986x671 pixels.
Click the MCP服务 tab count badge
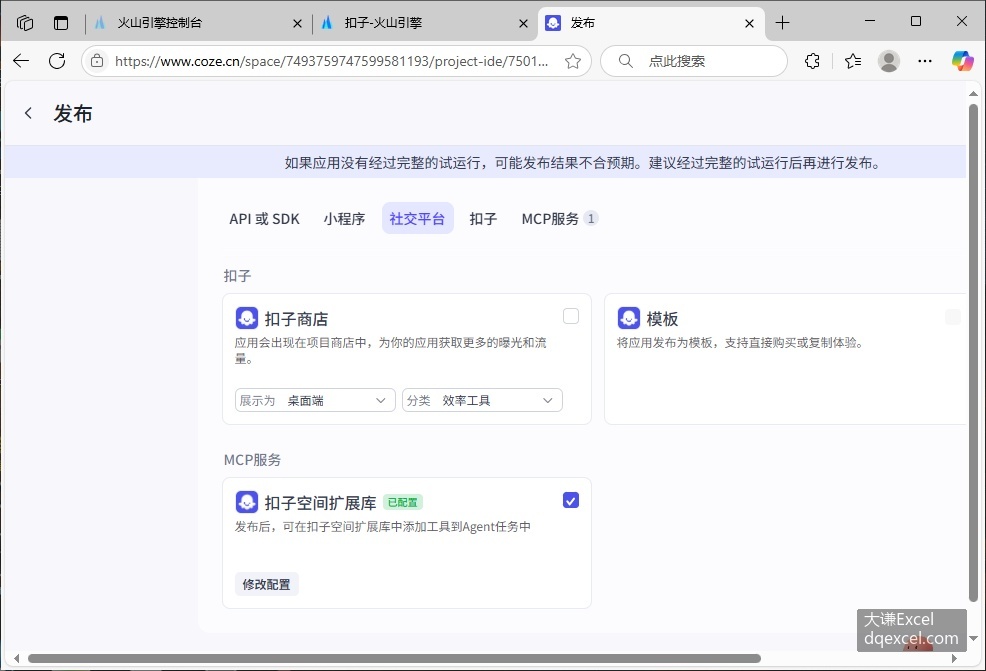click(590, 218)
